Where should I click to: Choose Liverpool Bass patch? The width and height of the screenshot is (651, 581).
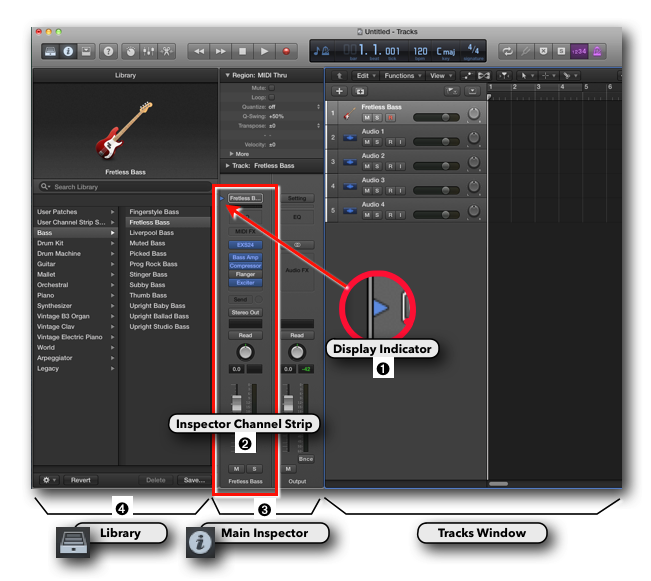tap(153, 233)
